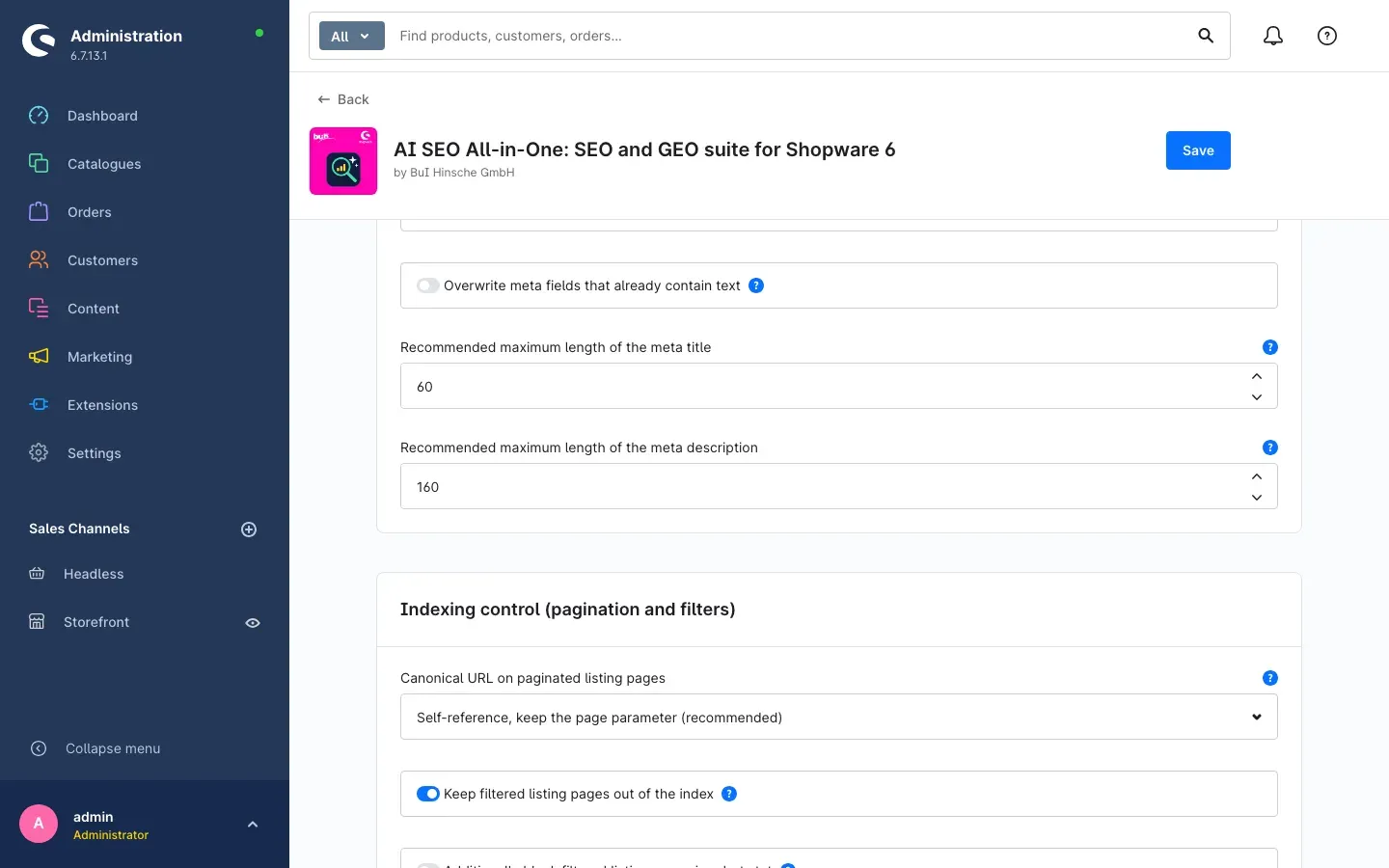Click the Storefront shop icon
The height and width of the screenshot is (868, 1389).
tap(37, 622)
